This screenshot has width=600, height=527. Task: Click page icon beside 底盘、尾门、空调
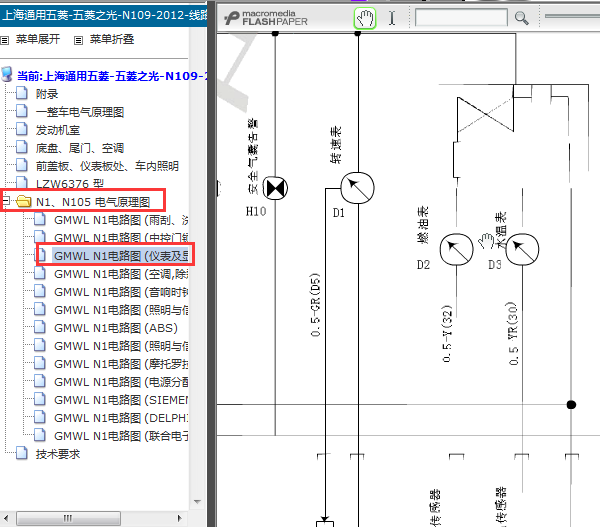[x=21, y=147]
